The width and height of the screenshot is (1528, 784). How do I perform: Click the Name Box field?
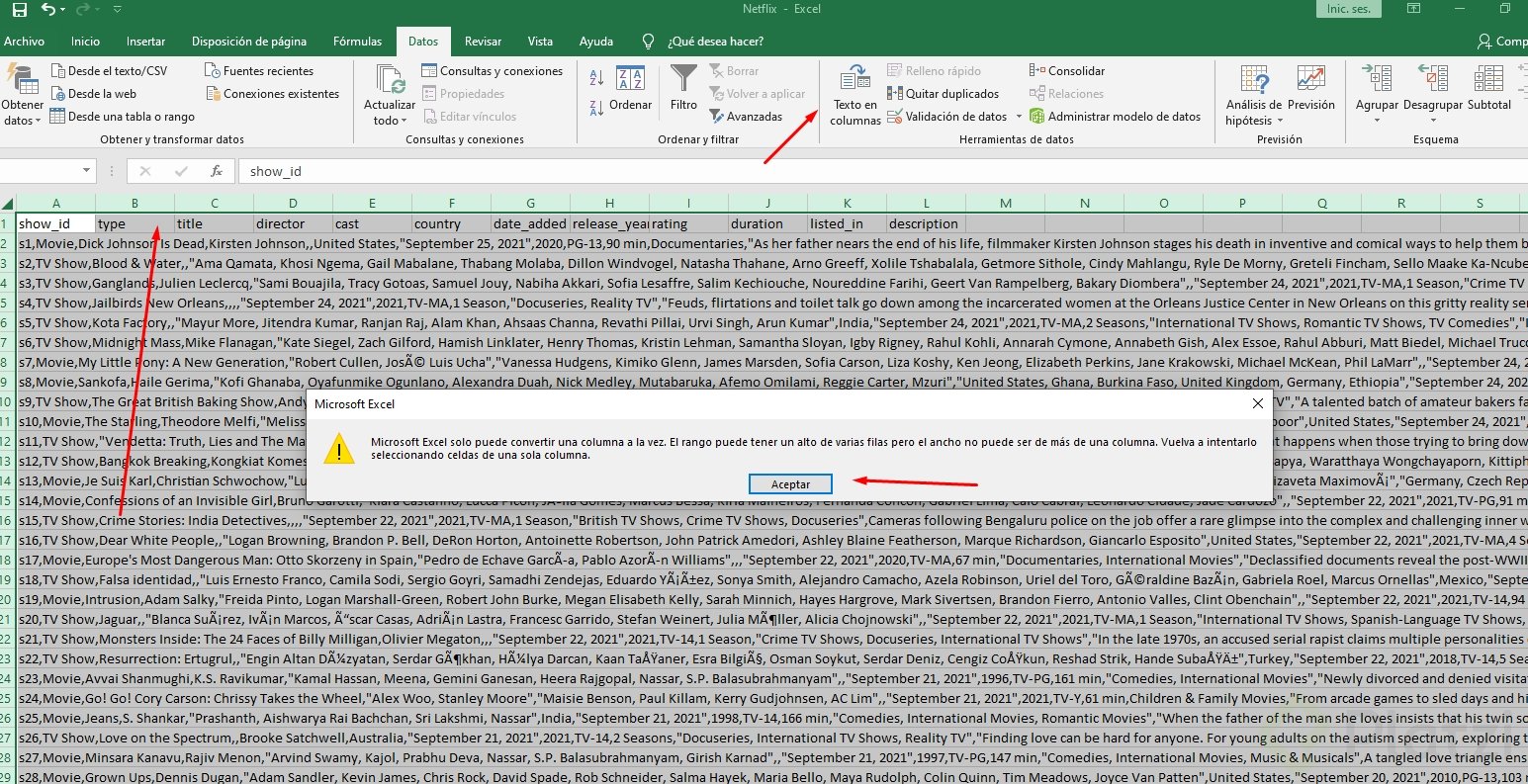(40, 171)
